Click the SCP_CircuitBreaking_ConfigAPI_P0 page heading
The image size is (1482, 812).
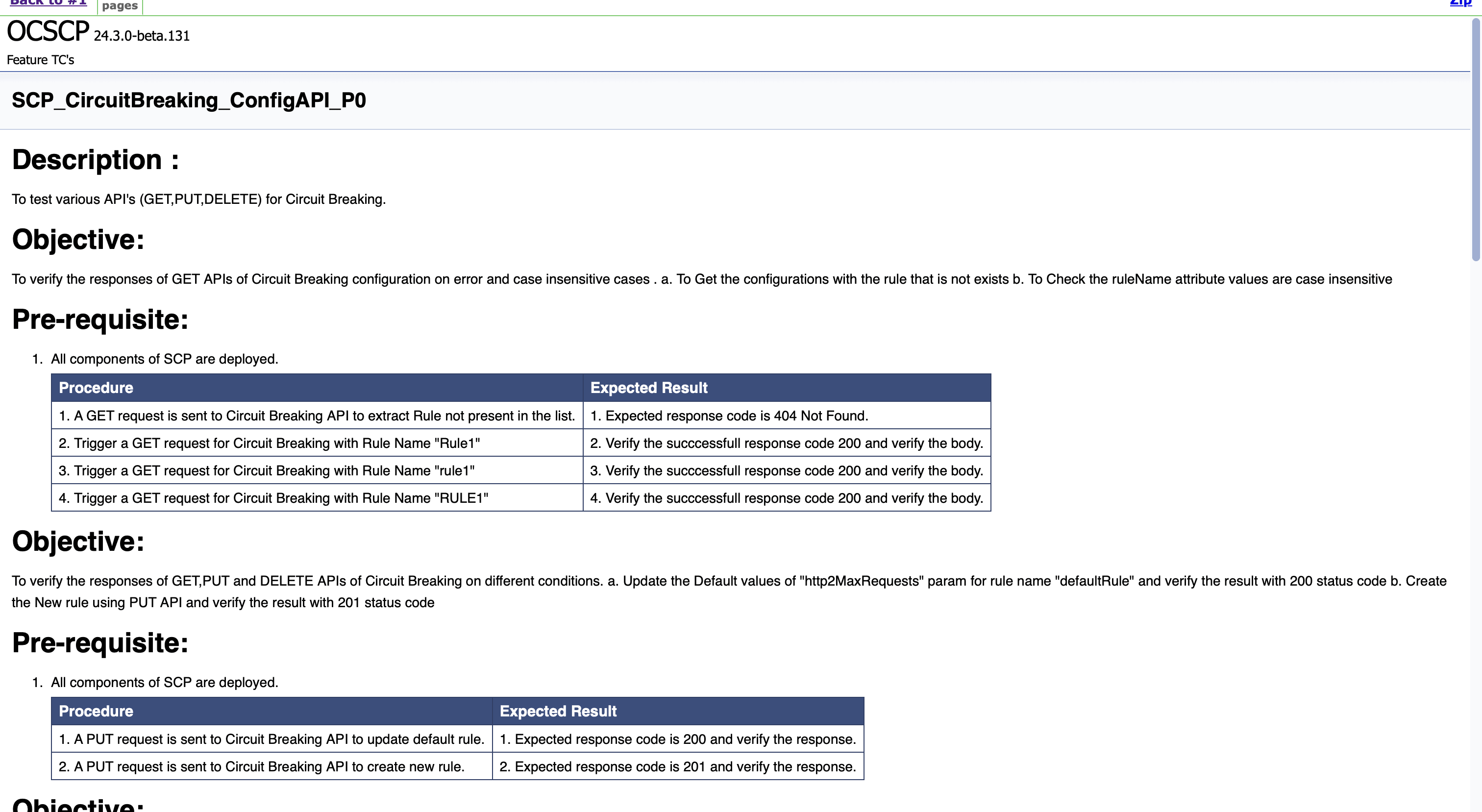pos(189,100)
